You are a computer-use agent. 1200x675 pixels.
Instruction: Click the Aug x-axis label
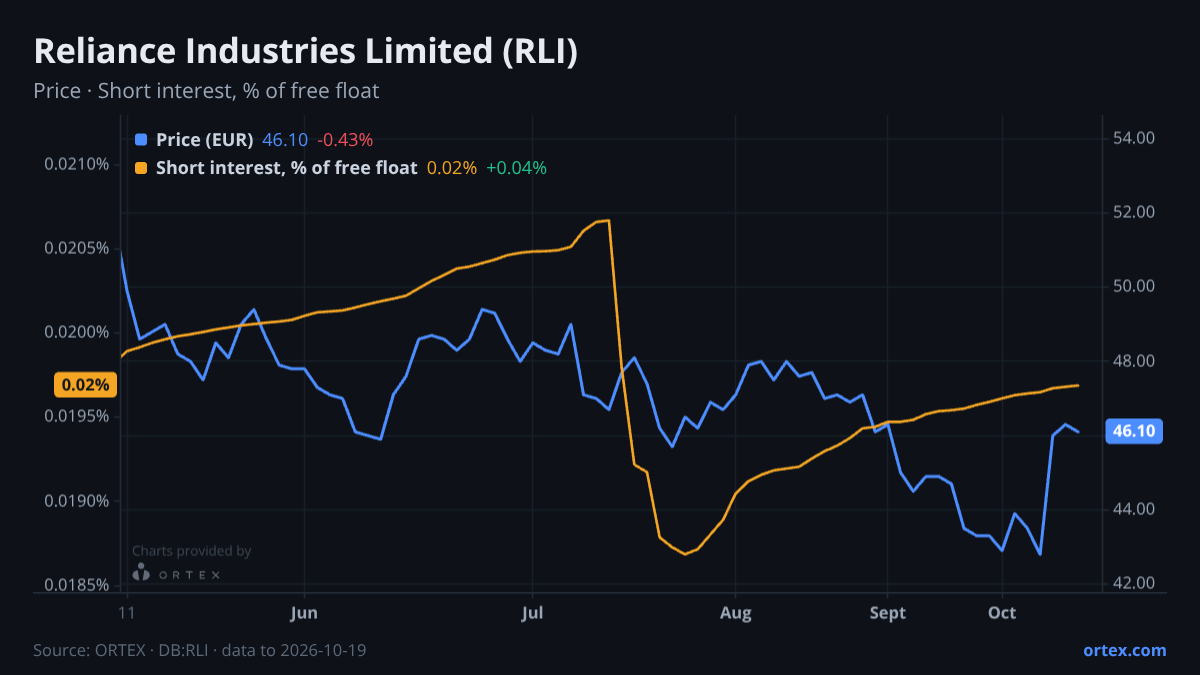click(735, 612)
